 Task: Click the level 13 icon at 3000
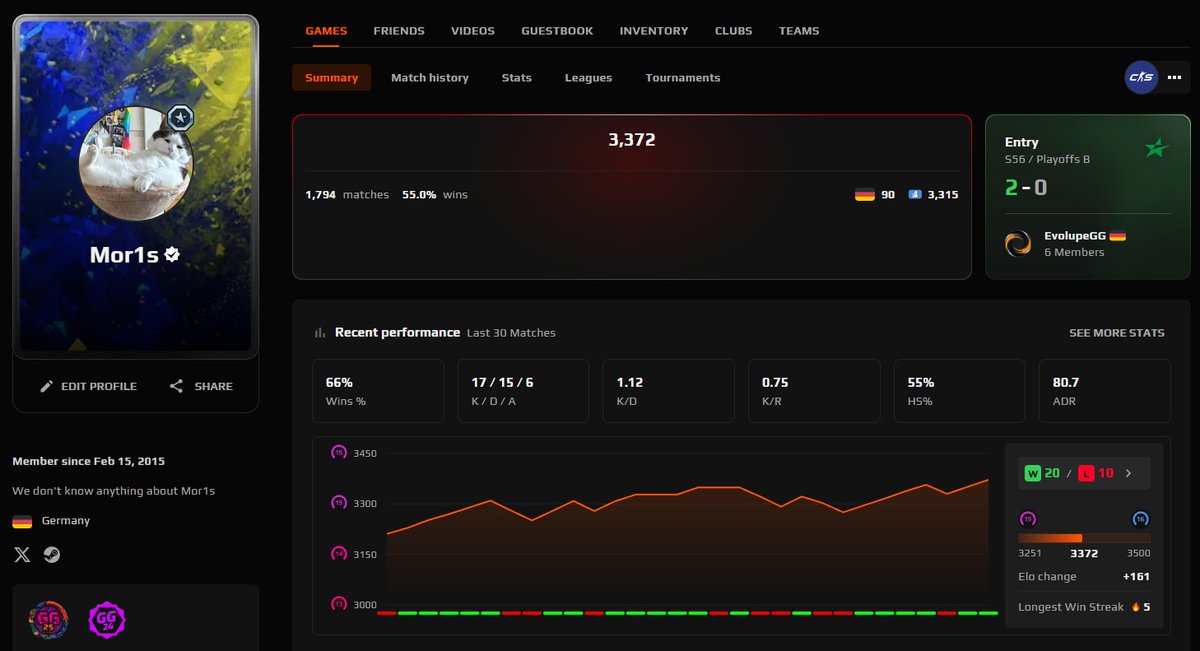pos(338,604)
